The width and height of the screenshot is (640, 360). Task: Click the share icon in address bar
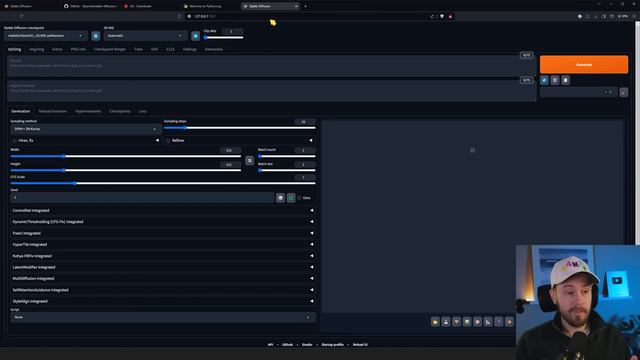432,16
